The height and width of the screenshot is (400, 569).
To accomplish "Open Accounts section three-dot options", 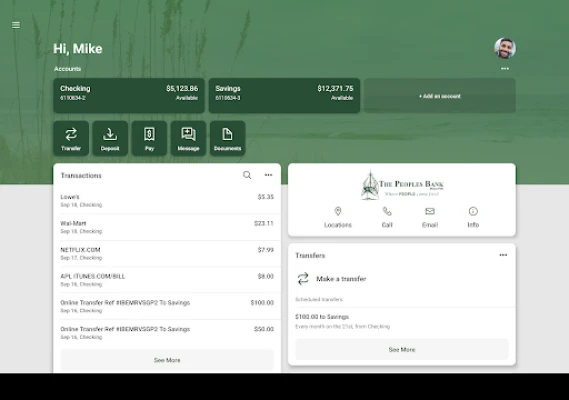I will (x=505, y=69).
